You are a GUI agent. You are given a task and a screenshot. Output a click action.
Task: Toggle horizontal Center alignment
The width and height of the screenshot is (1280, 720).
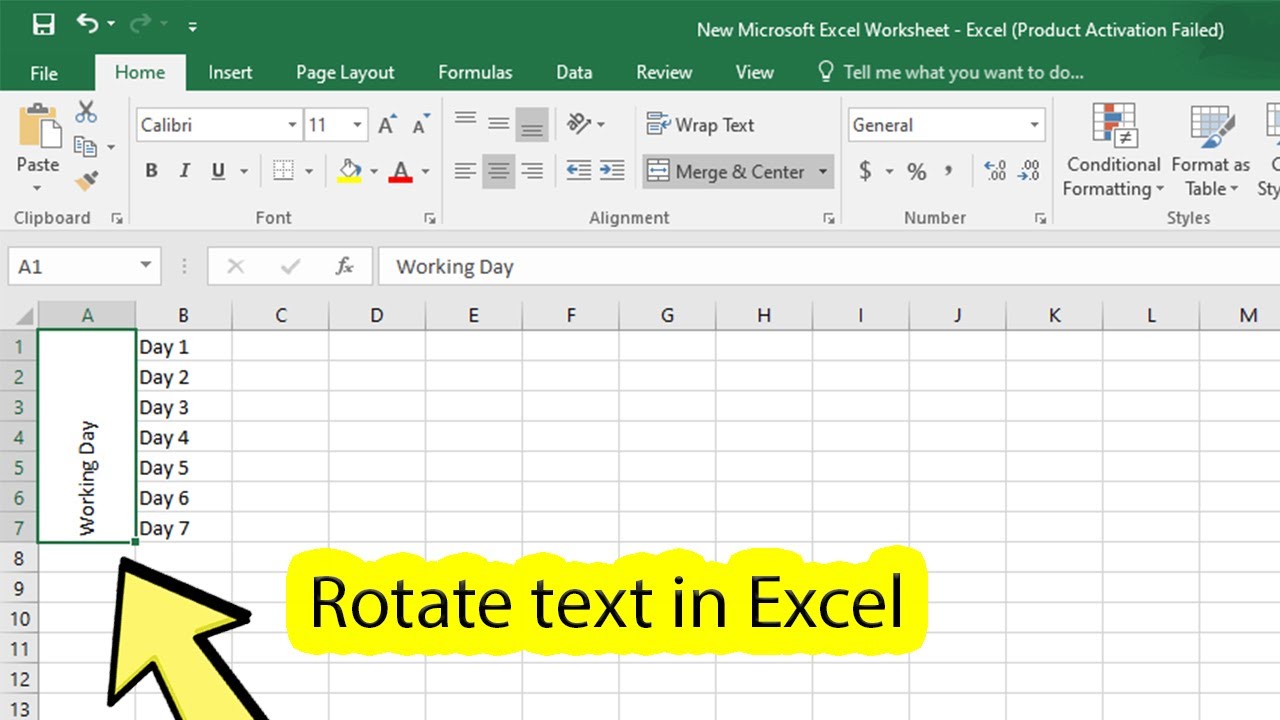click(499, 171)
